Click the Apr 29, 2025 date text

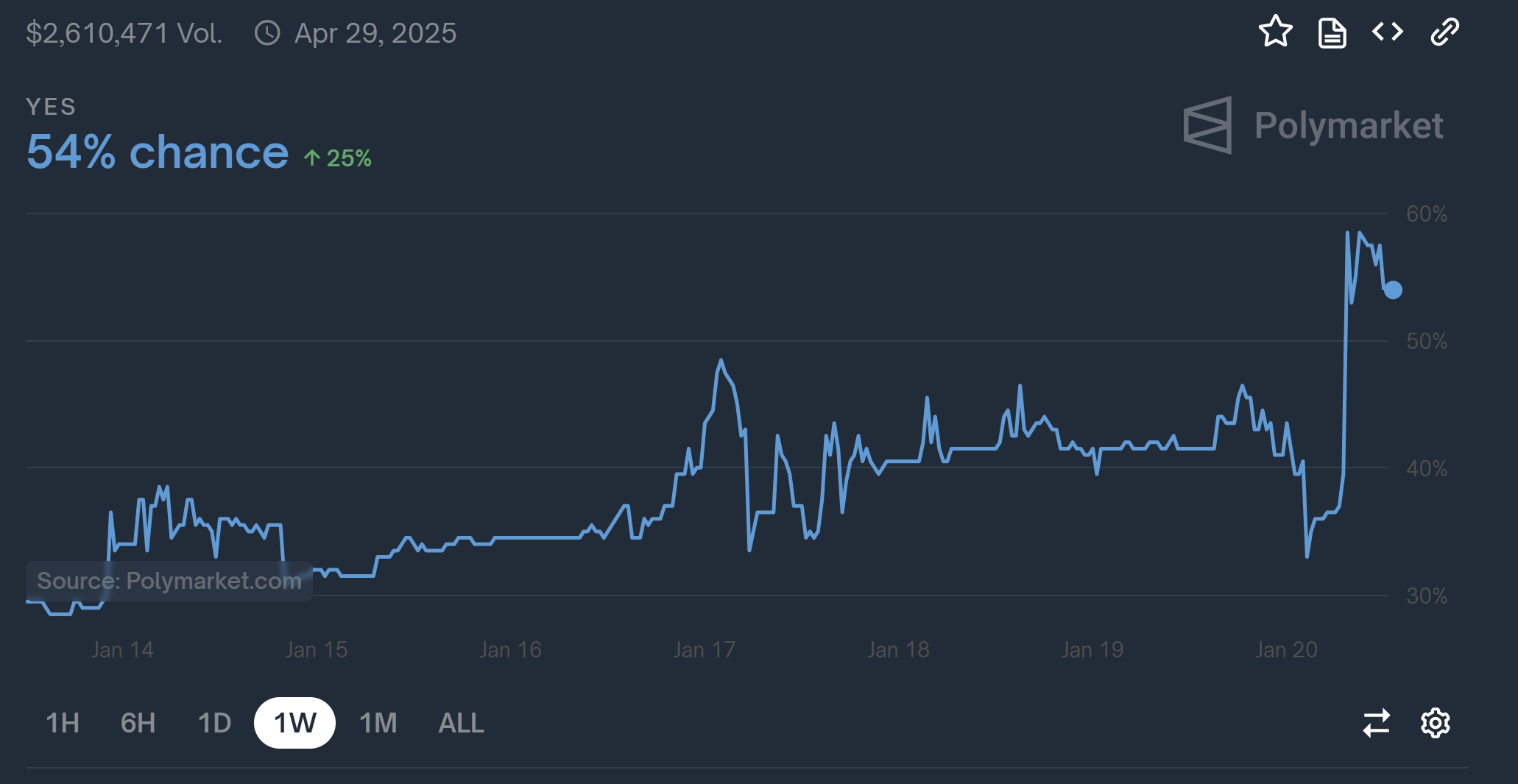coord(375,33)
